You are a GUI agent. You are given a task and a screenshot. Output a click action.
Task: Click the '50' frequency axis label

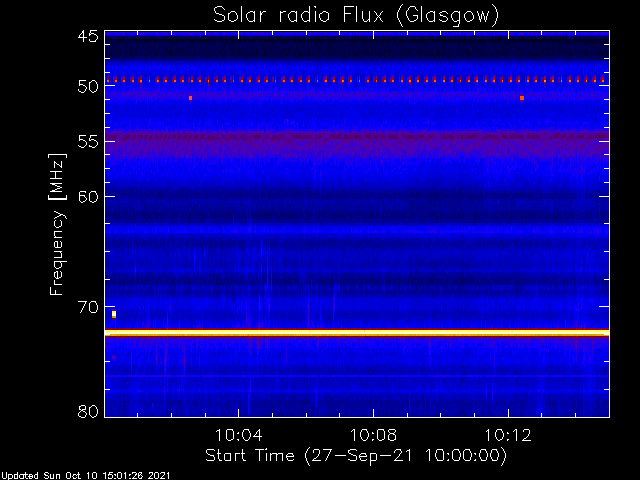(88, 87)
